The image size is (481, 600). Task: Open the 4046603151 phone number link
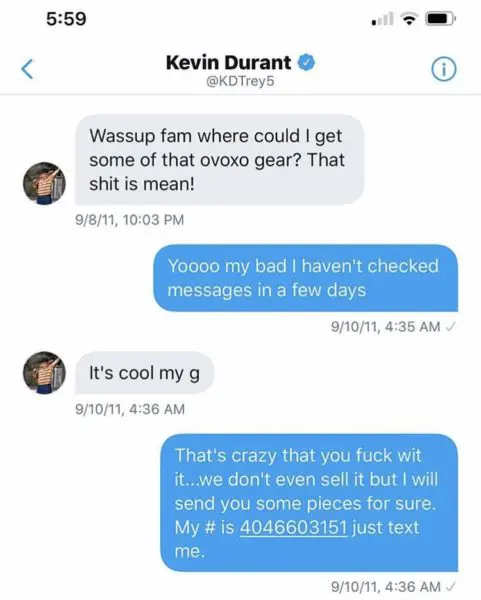pos(293,527)
